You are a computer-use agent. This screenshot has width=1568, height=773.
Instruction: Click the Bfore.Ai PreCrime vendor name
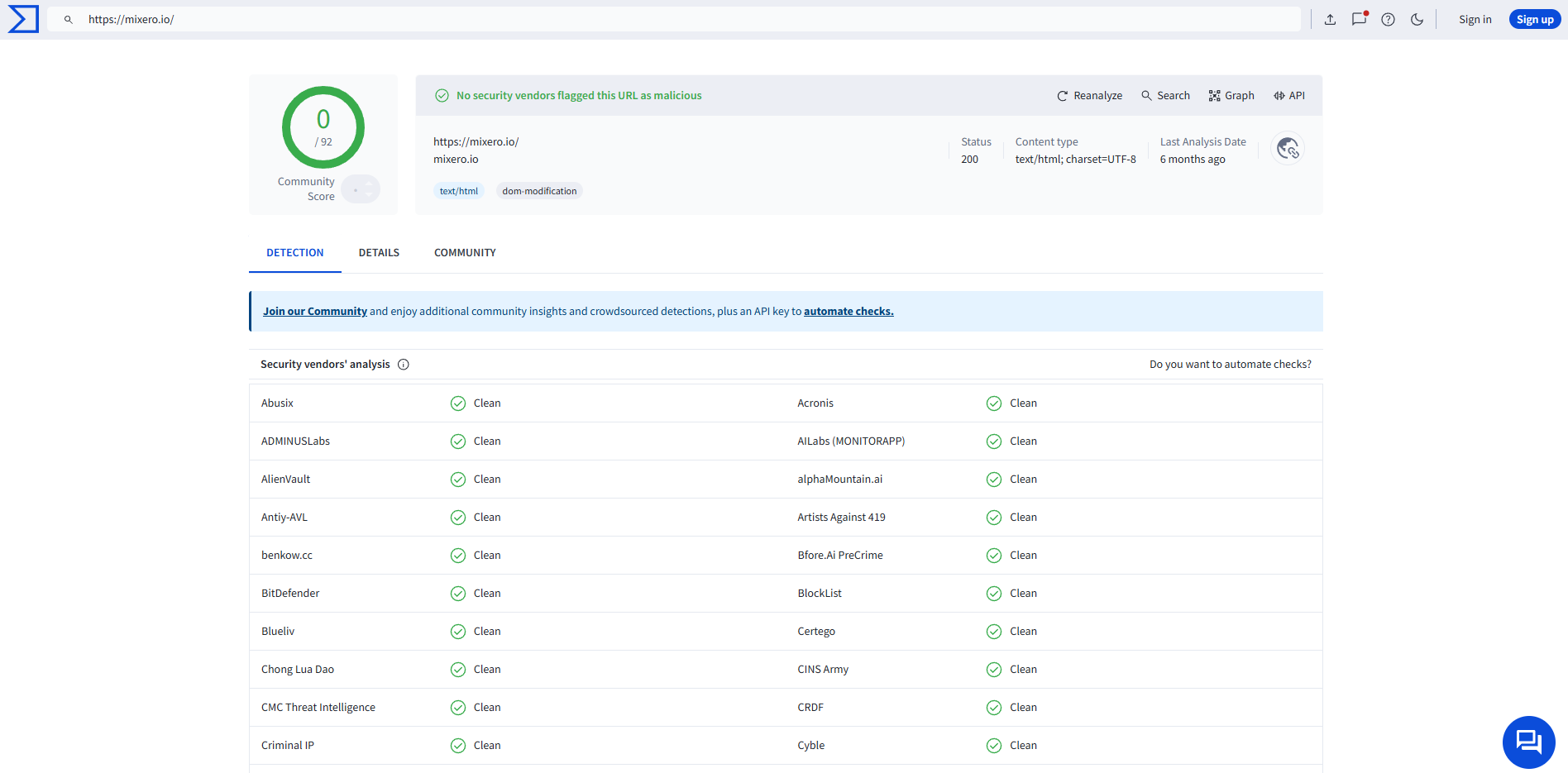pyautogui.click(x=840, y=556)
